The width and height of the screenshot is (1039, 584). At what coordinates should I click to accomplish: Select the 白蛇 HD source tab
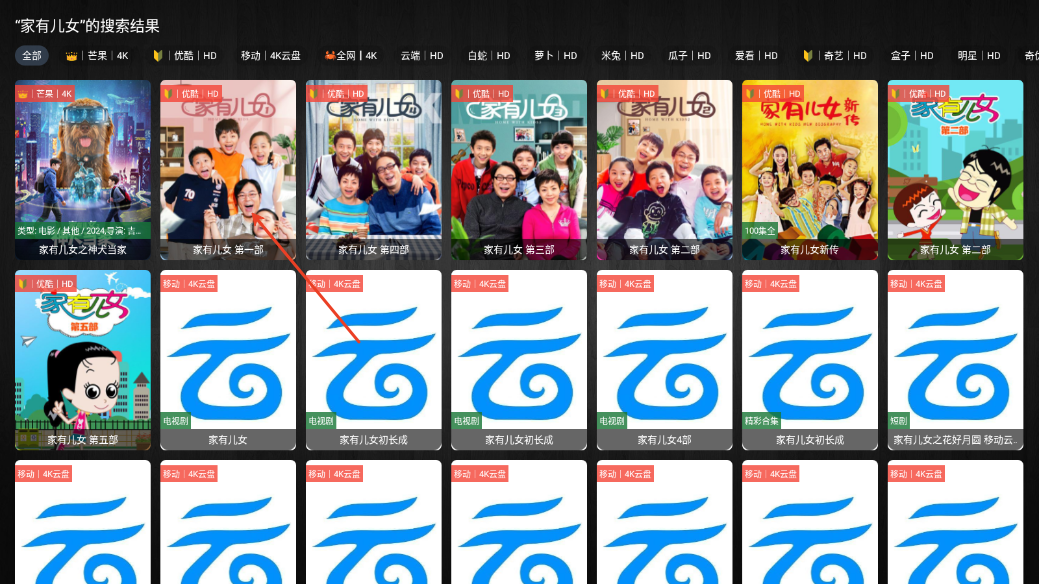tap(489, 56)
